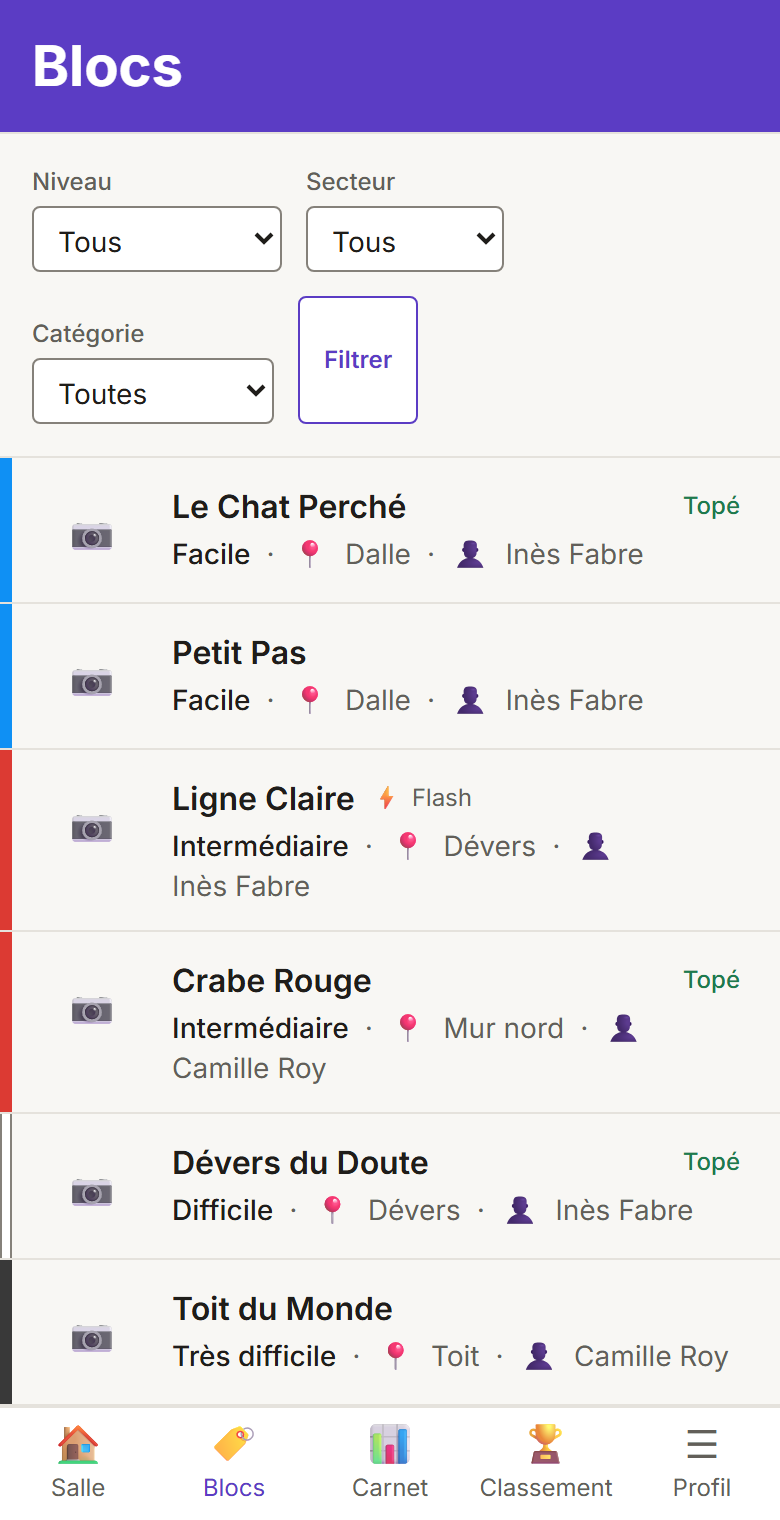Open the Secteur dropdown
The height and width of the screenshot is (1520, 780).
pos(405,239)
